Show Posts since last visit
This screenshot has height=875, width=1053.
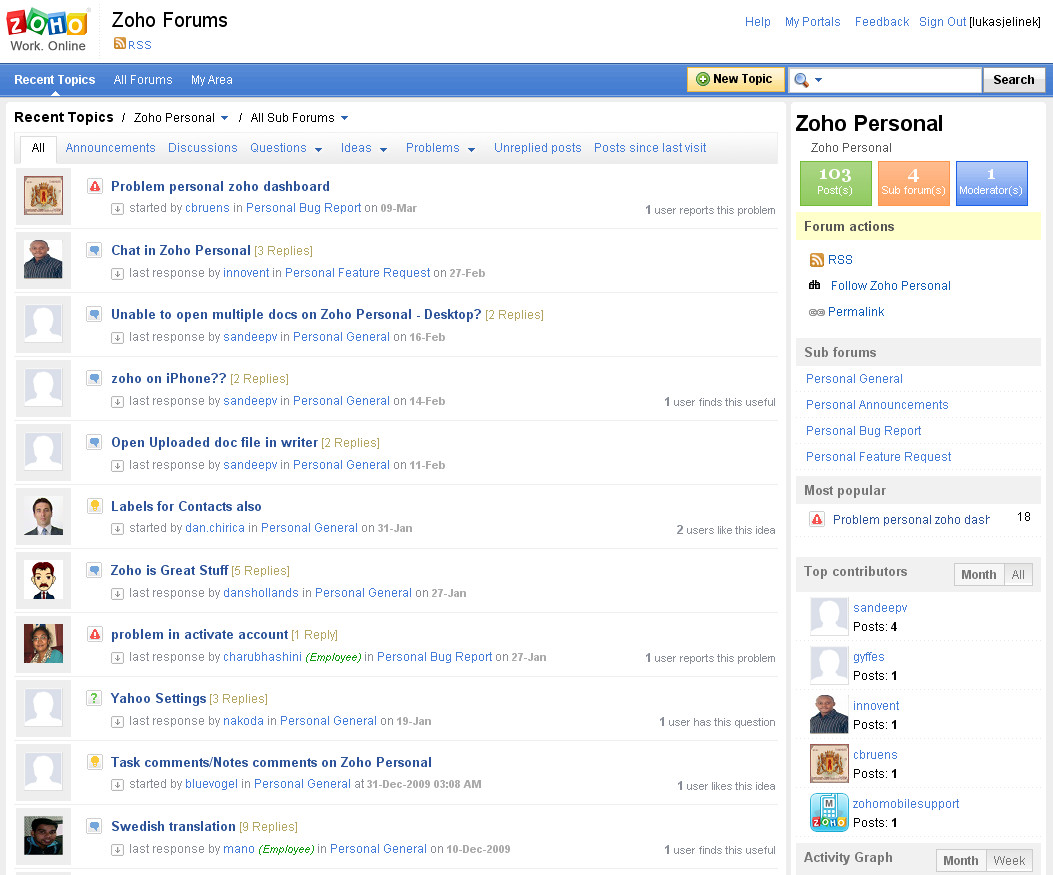[649, 148]
